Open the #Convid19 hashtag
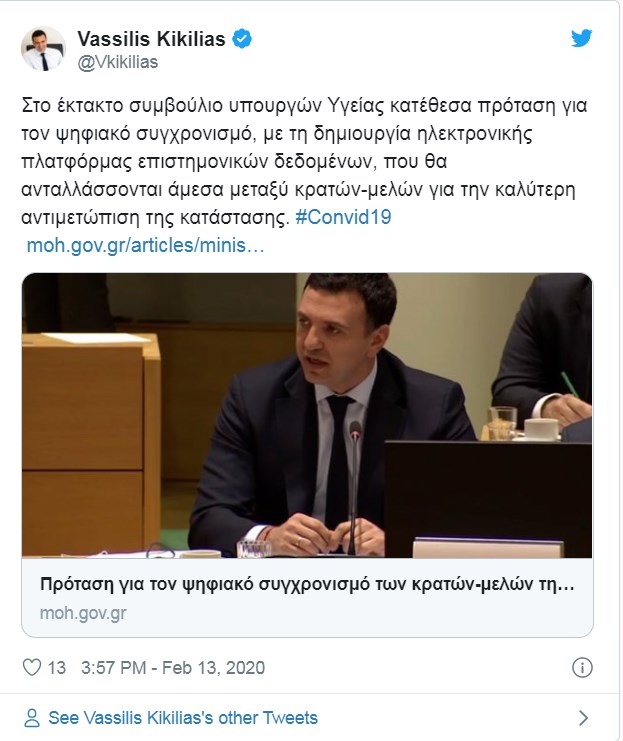 pyautogui.click(x=343, y=217)
